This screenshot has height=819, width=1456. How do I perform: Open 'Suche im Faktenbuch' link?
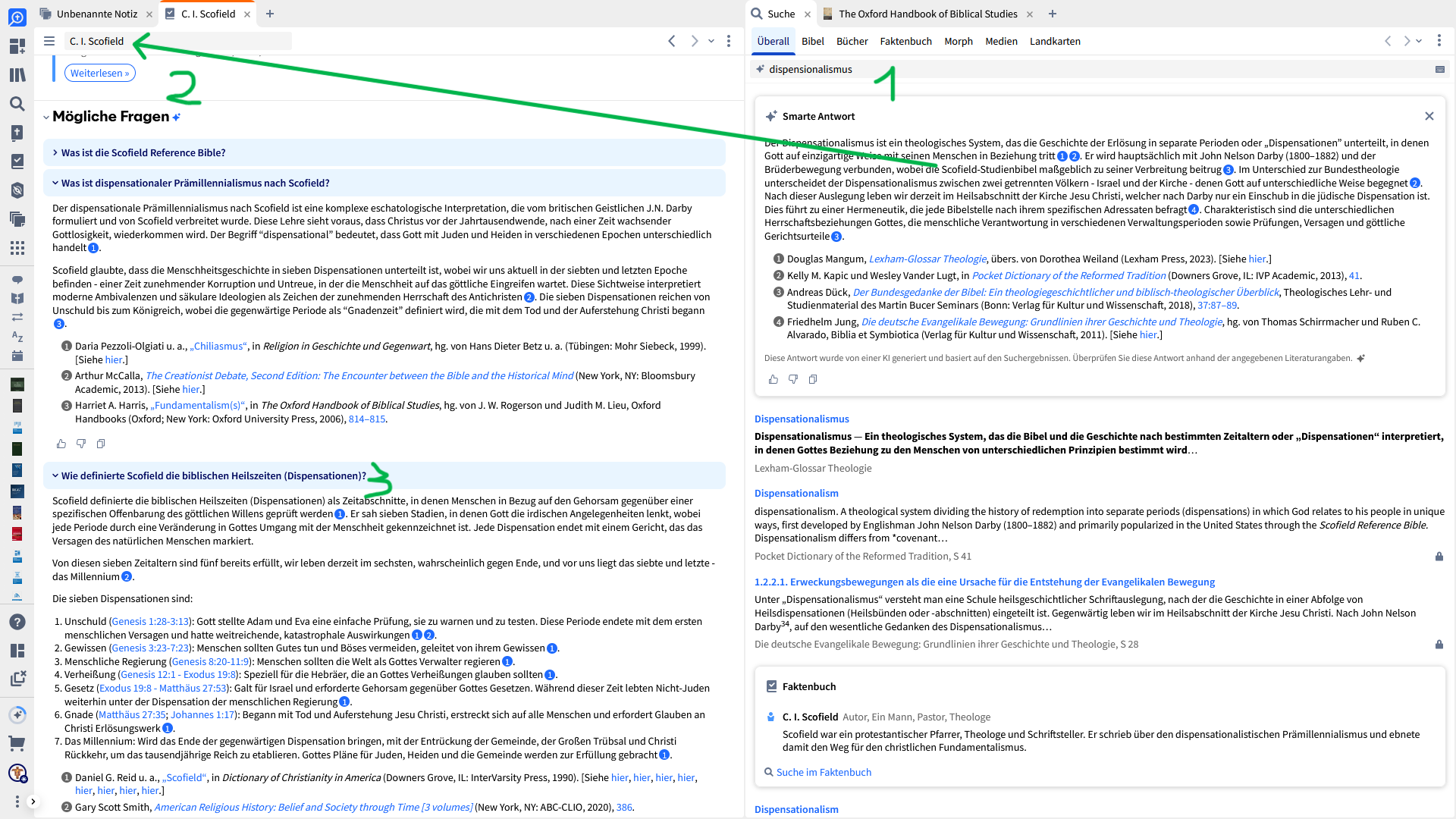[x=824, y=772]
